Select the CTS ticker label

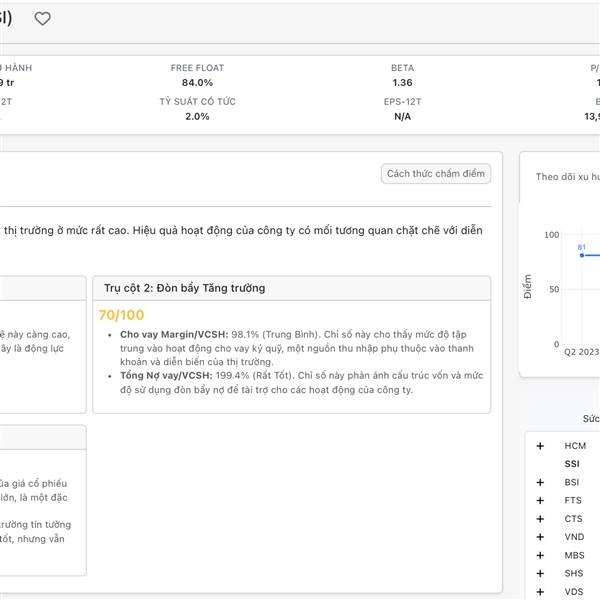pyautogui.click(x=573, y=519)
